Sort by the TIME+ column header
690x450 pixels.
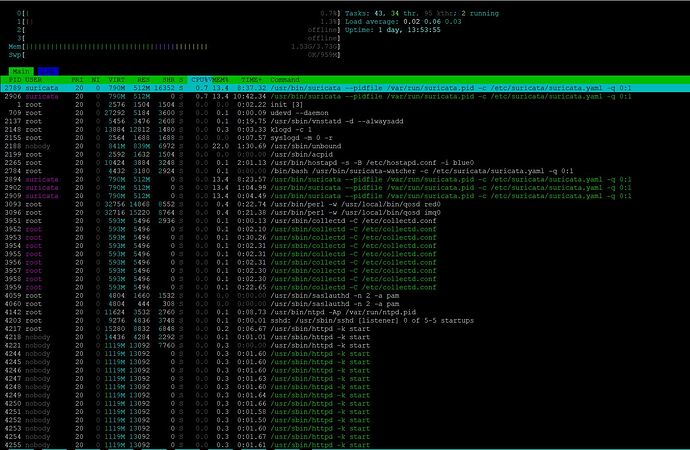(251, 80)
